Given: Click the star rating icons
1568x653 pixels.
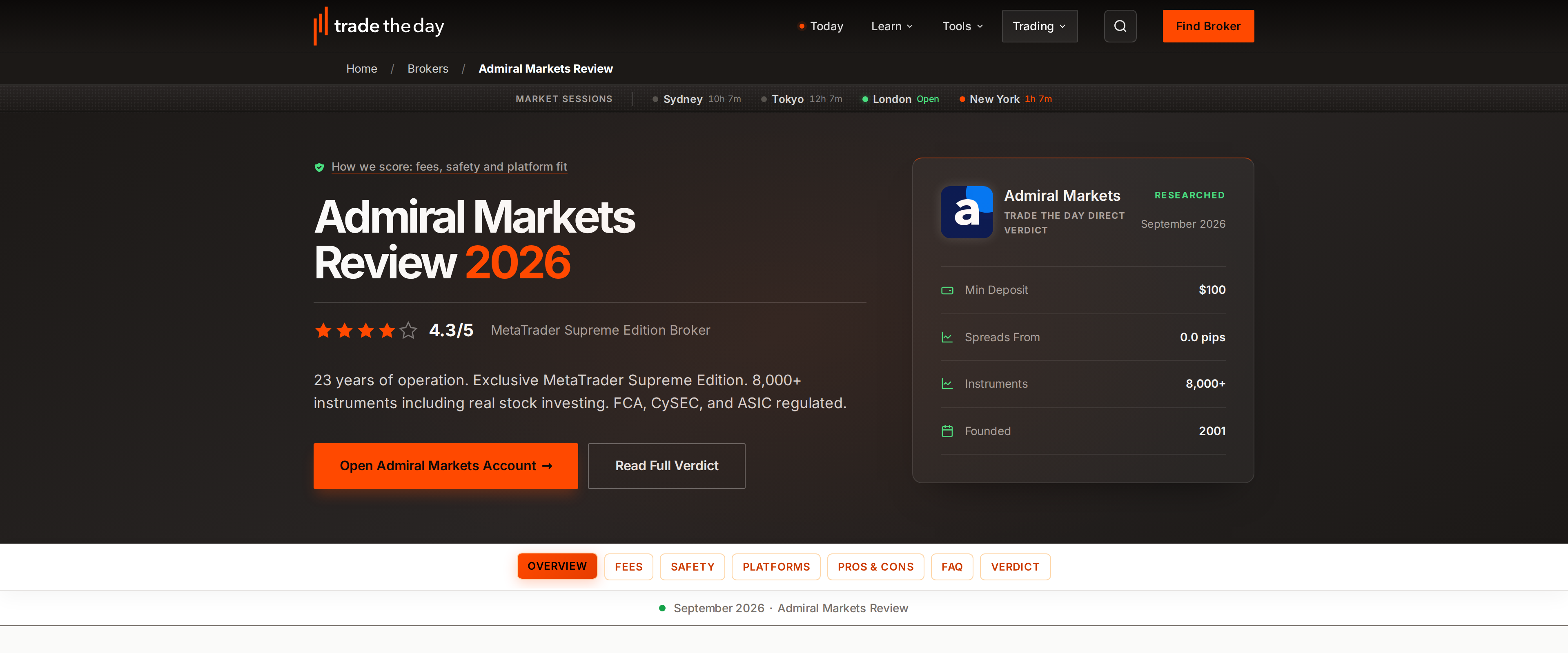Looking at the screenshot, I should (x=366, y=331).
